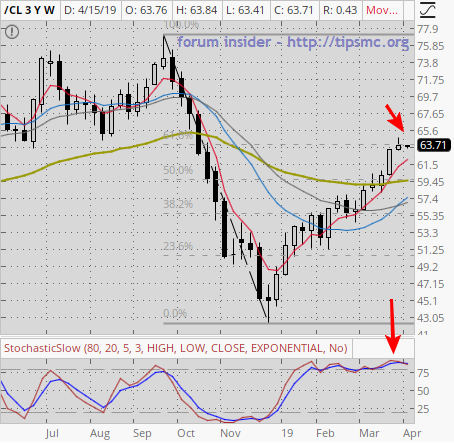Click the 75 level on stochastic scale
The height and width of the screenshot is (443, 454).
coord(423,373)
